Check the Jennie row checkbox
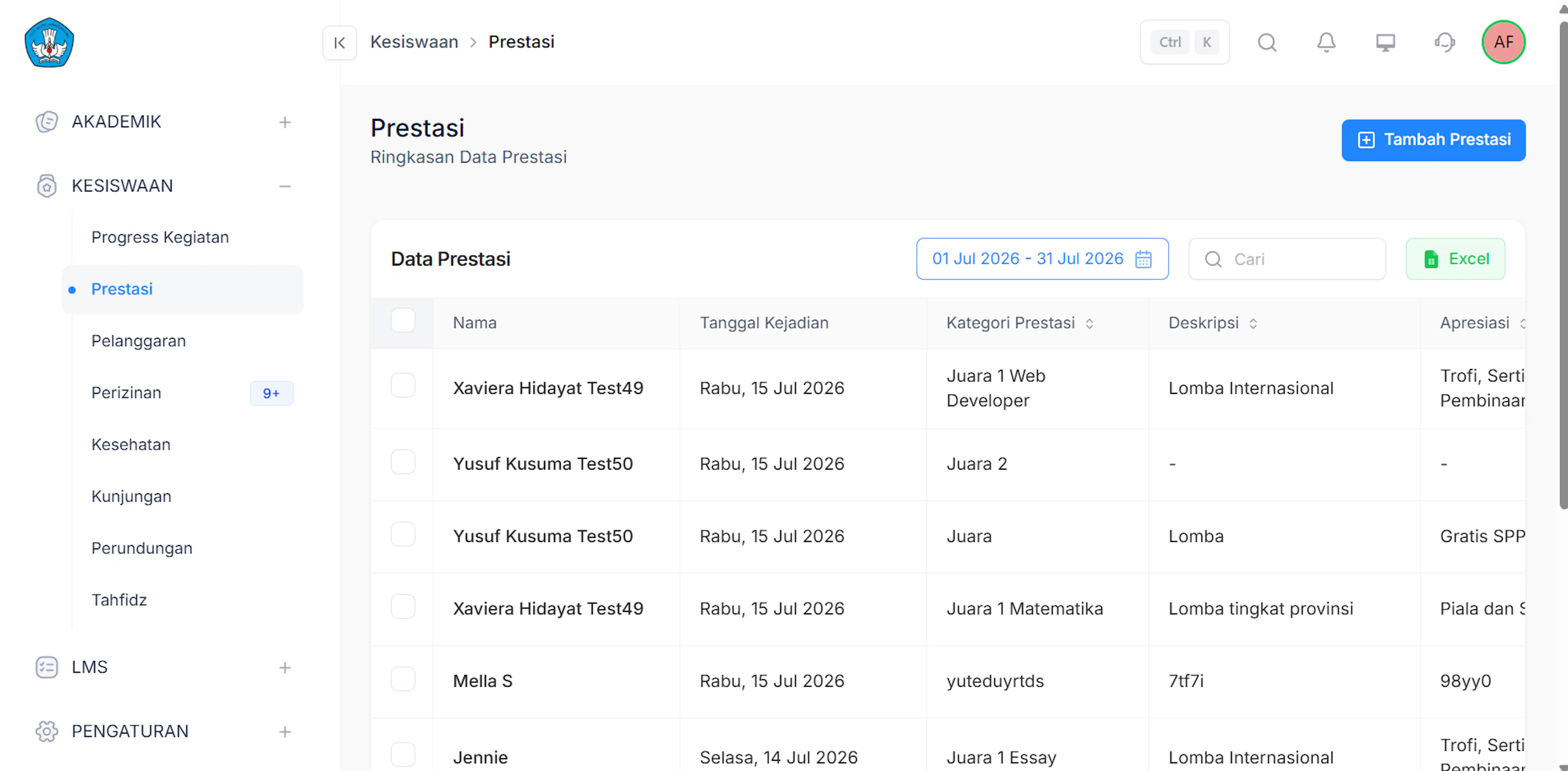1568x771 pixels. [403, 755]
